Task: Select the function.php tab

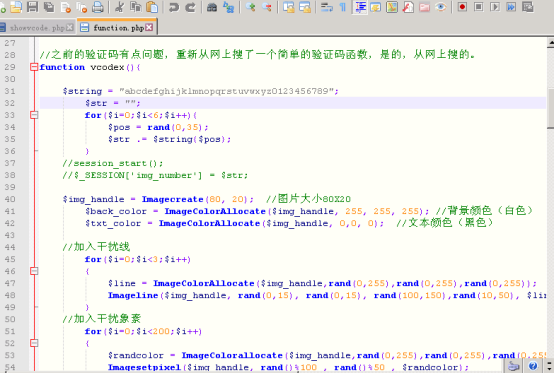Action: (x=118, y=28)
